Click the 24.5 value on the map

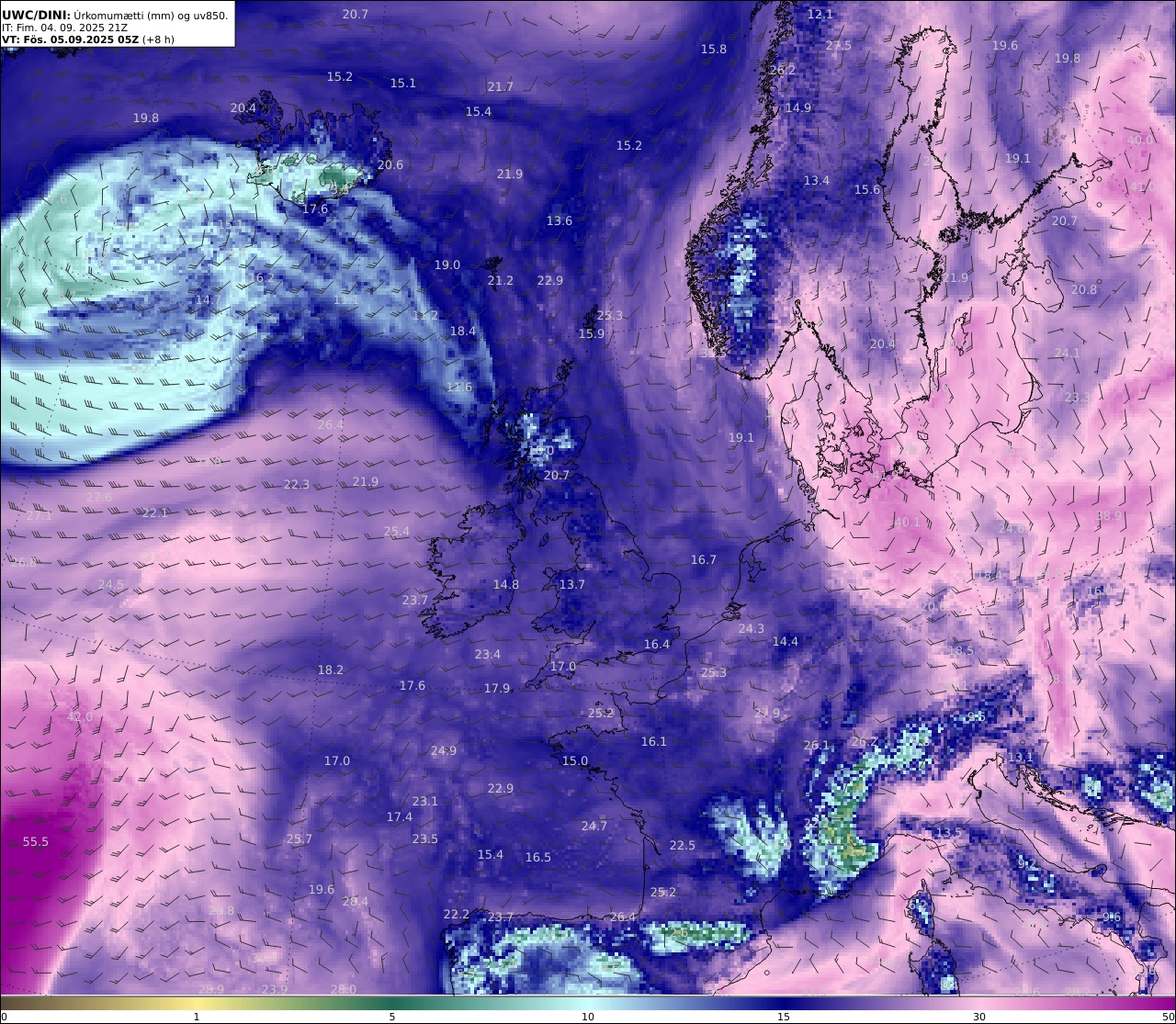[111, 584]
